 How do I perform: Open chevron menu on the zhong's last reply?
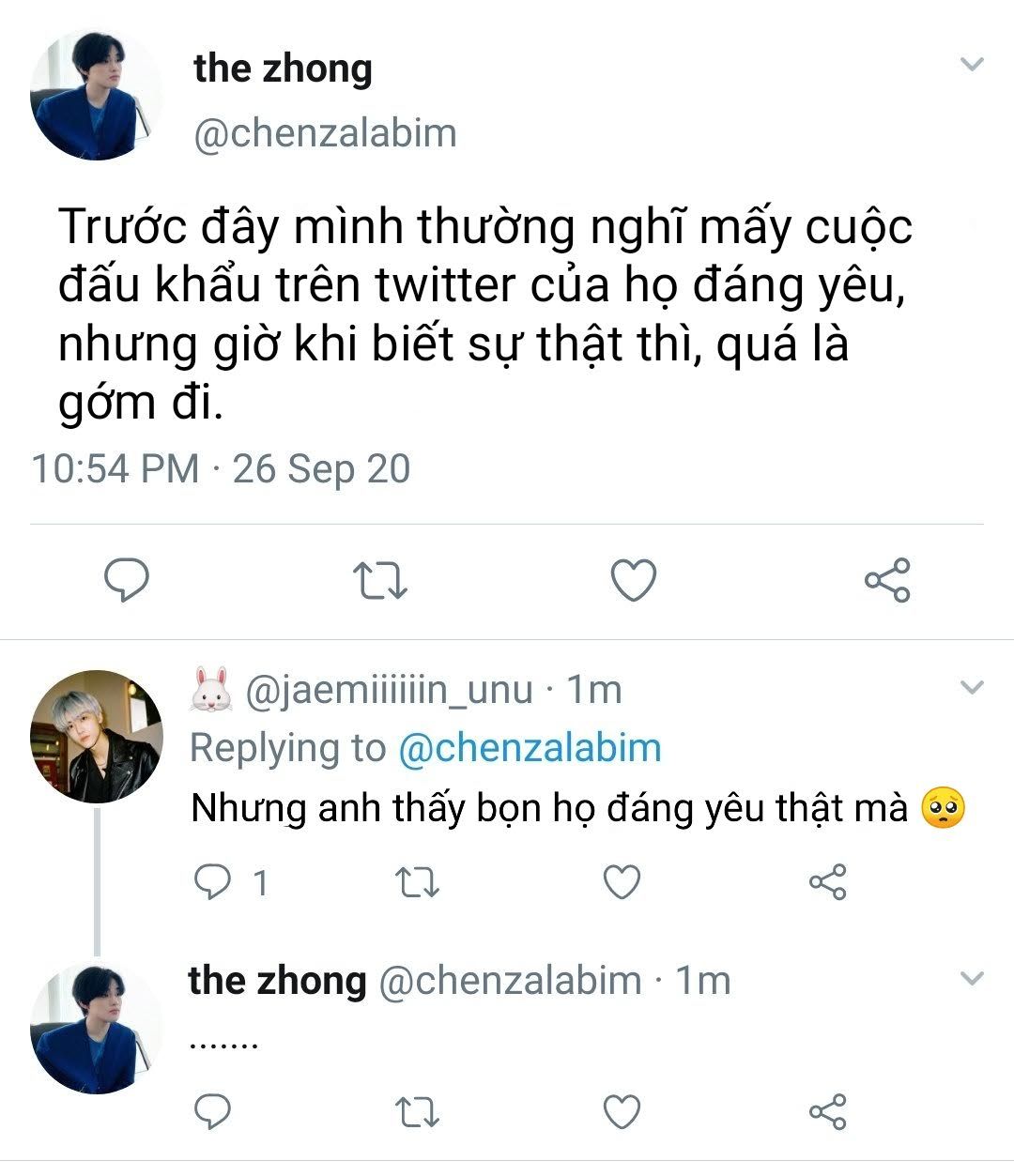(973, 979)
